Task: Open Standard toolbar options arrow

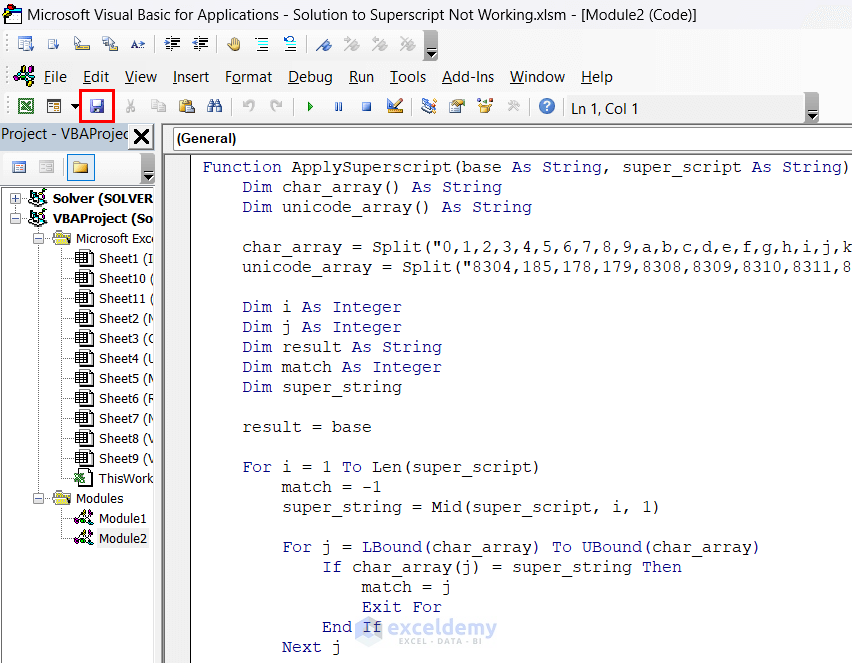Action: pyautogui.click(x=812, y=107)
